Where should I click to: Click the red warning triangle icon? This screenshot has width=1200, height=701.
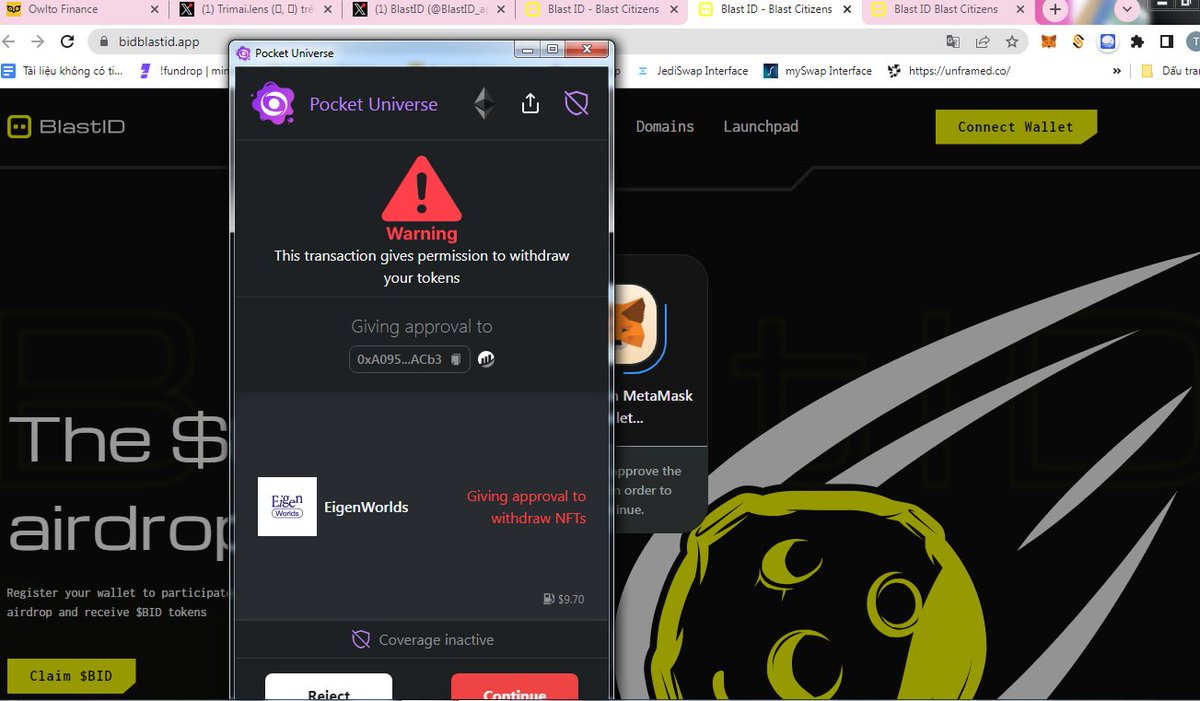click(x=422, y=189)
